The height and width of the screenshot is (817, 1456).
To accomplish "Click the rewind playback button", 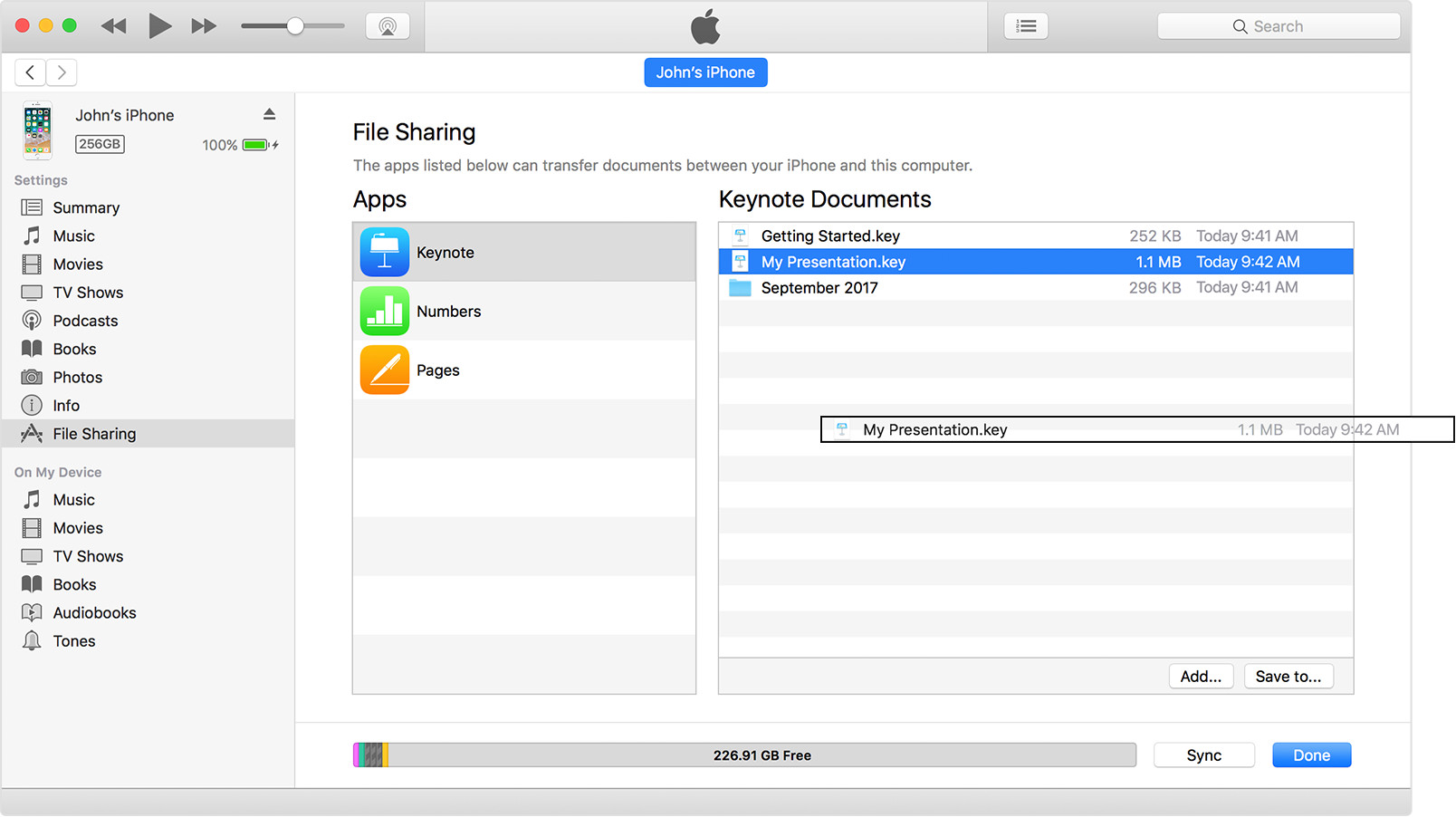I will click(x=114, y=26).
